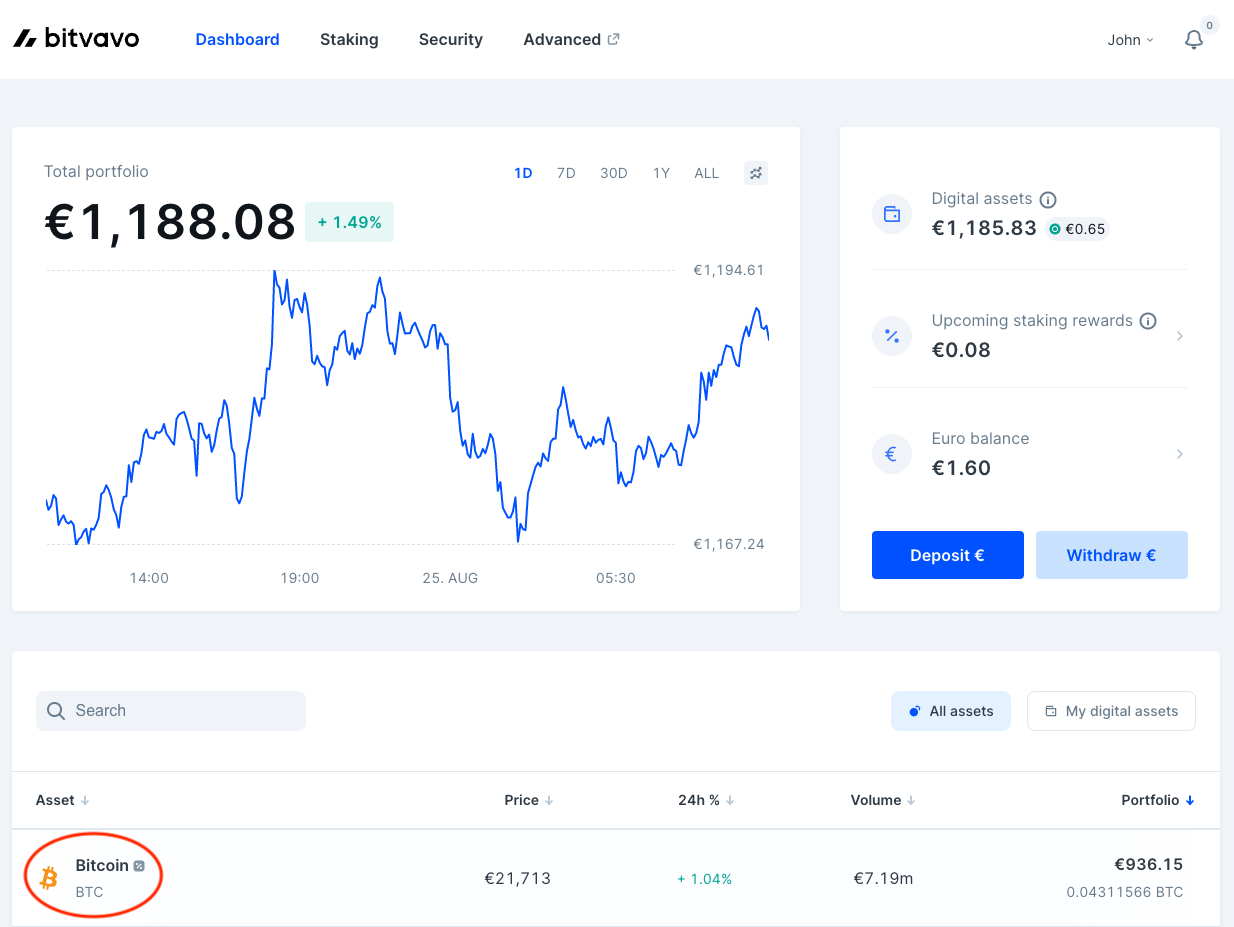Click the Digital assets info icon
The height and width of the screenshot is (927, 1234).
[x=1048, y=199]
